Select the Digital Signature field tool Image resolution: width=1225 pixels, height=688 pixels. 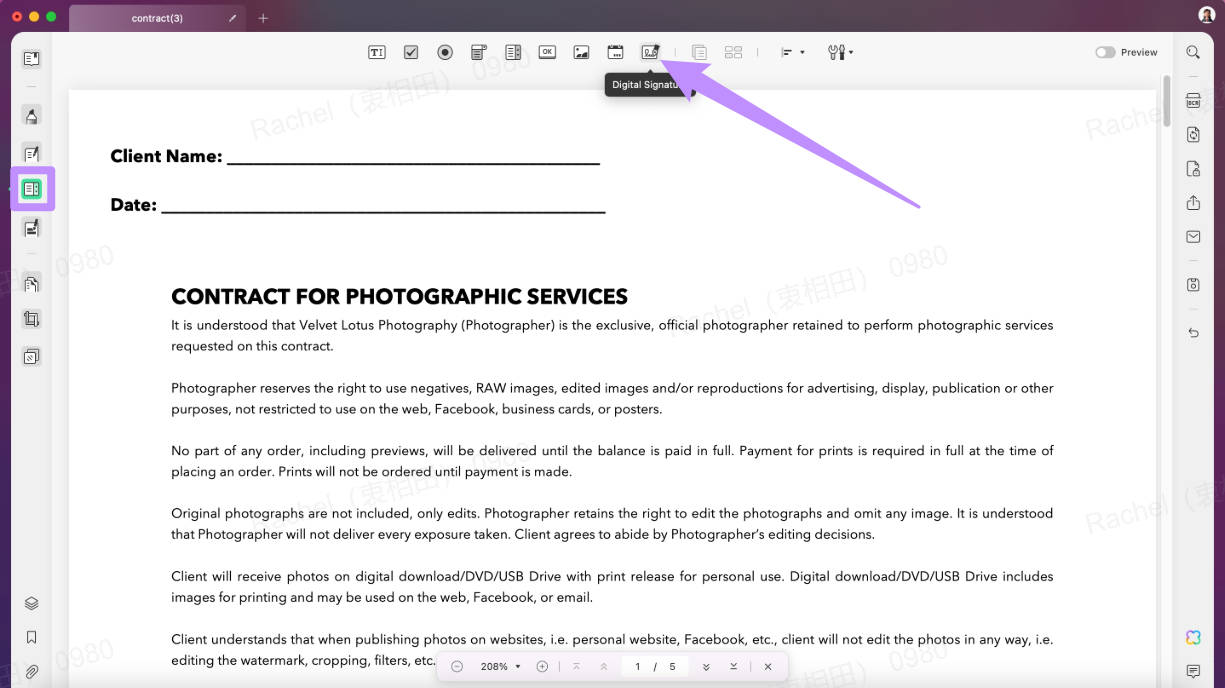pos(650,51)
